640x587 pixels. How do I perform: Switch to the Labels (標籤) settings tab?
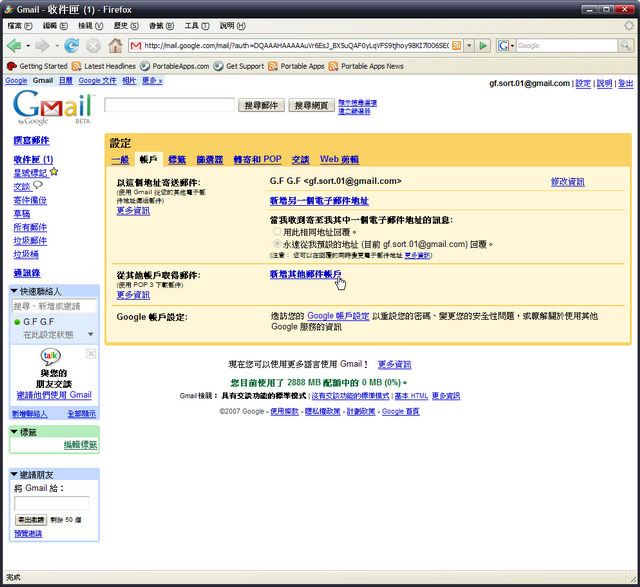(x=177, y=160)
